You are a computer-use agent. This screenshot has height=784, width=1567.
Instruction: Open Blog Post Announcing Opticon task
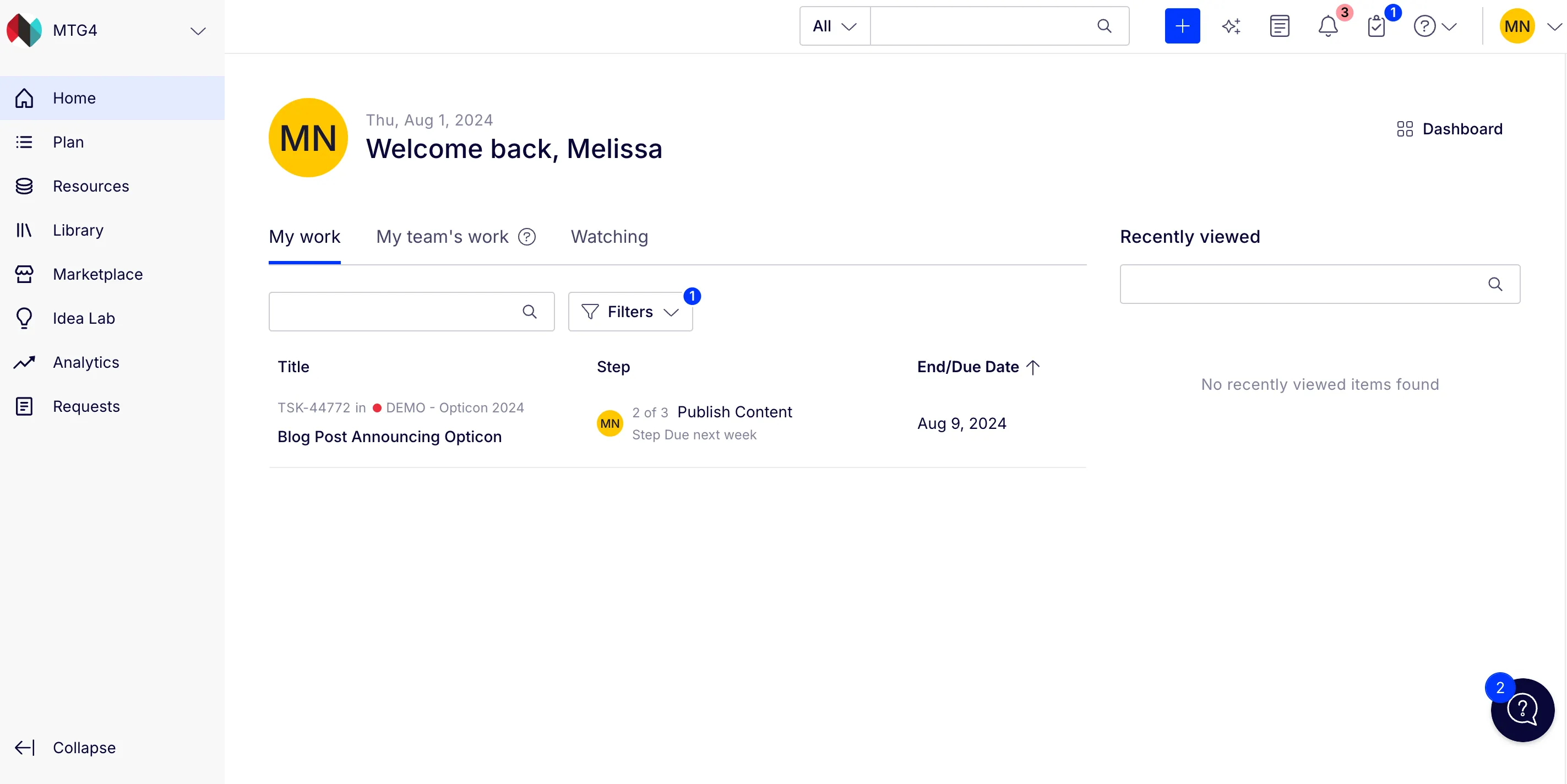pos(389,437)
